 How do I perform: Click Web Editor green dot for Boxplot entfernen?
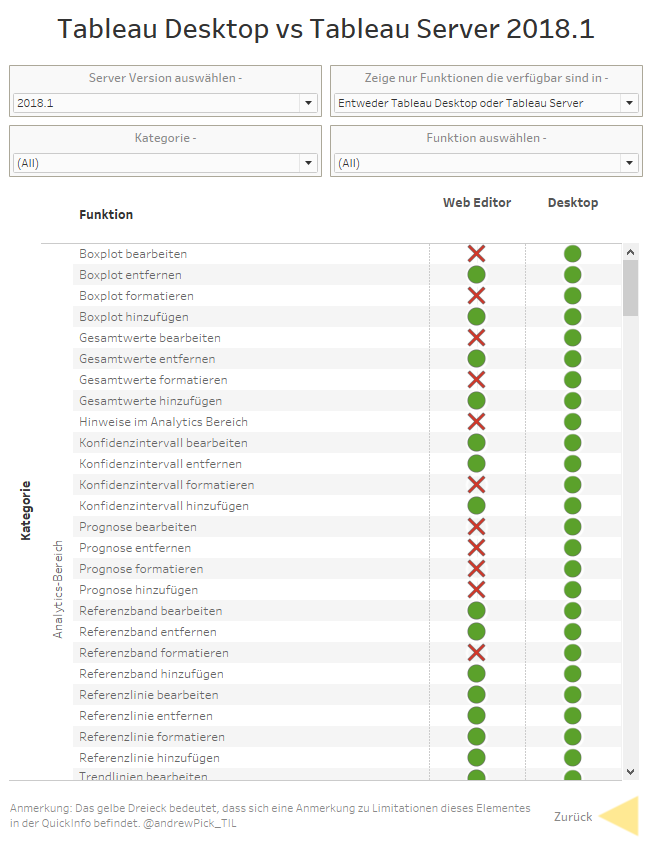[476, 275]
